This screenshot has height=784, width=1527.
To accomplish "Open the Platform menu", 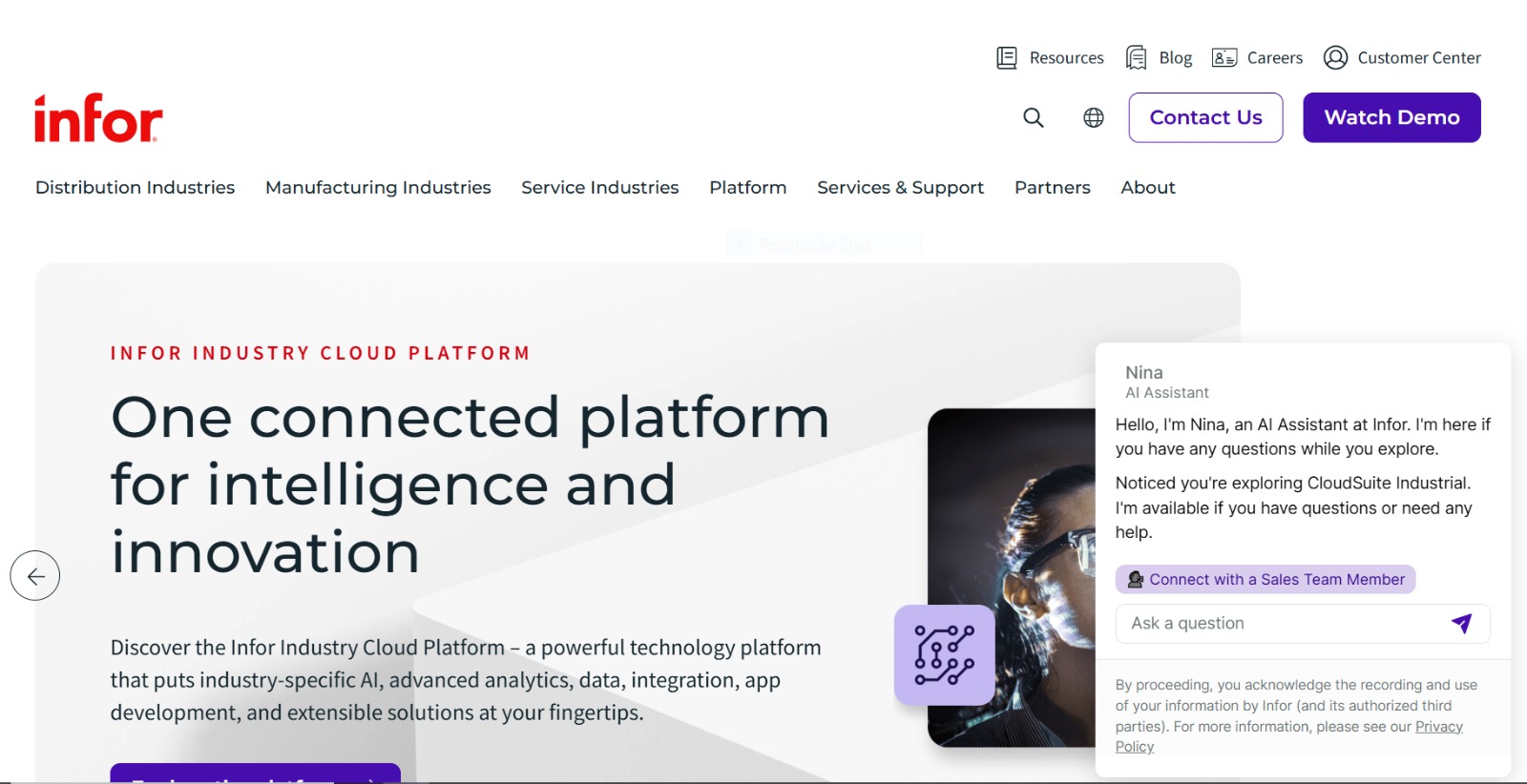I will click(x=748, y=188).
